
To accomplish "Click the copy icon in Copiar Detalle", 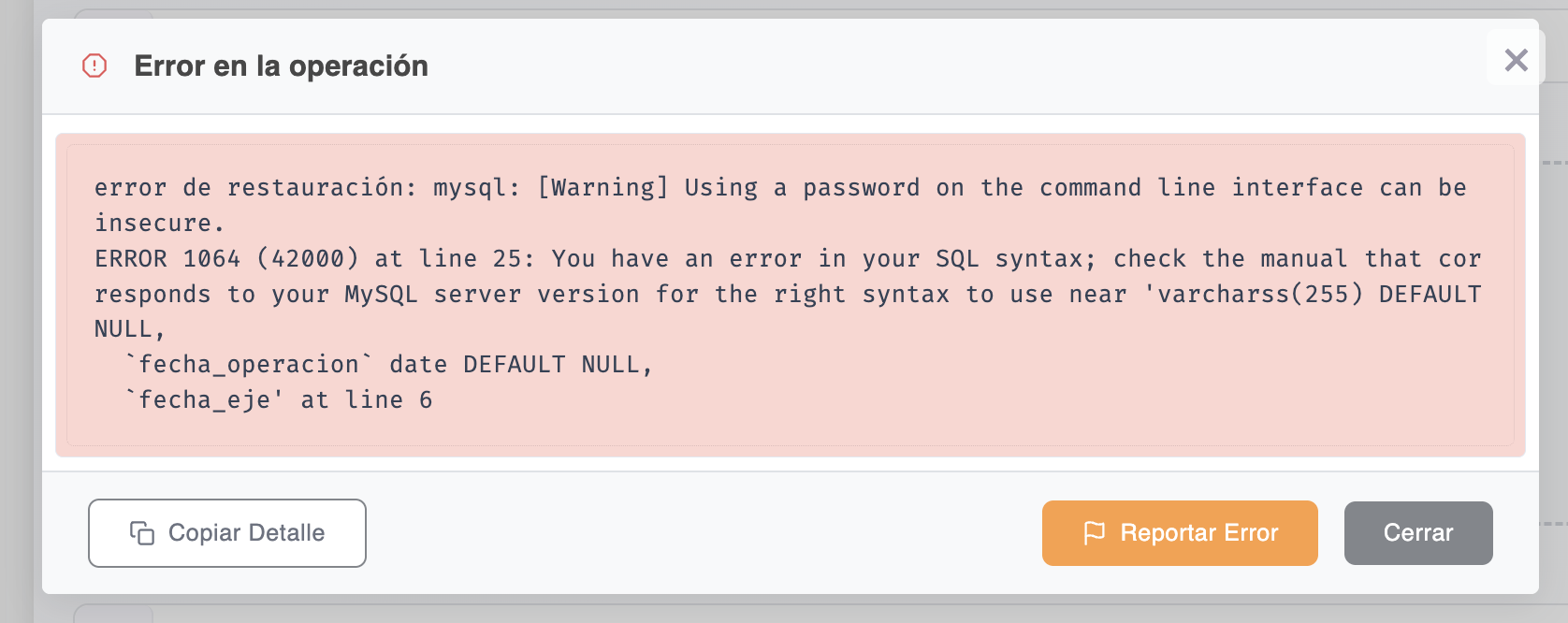I will click(142, 533).
